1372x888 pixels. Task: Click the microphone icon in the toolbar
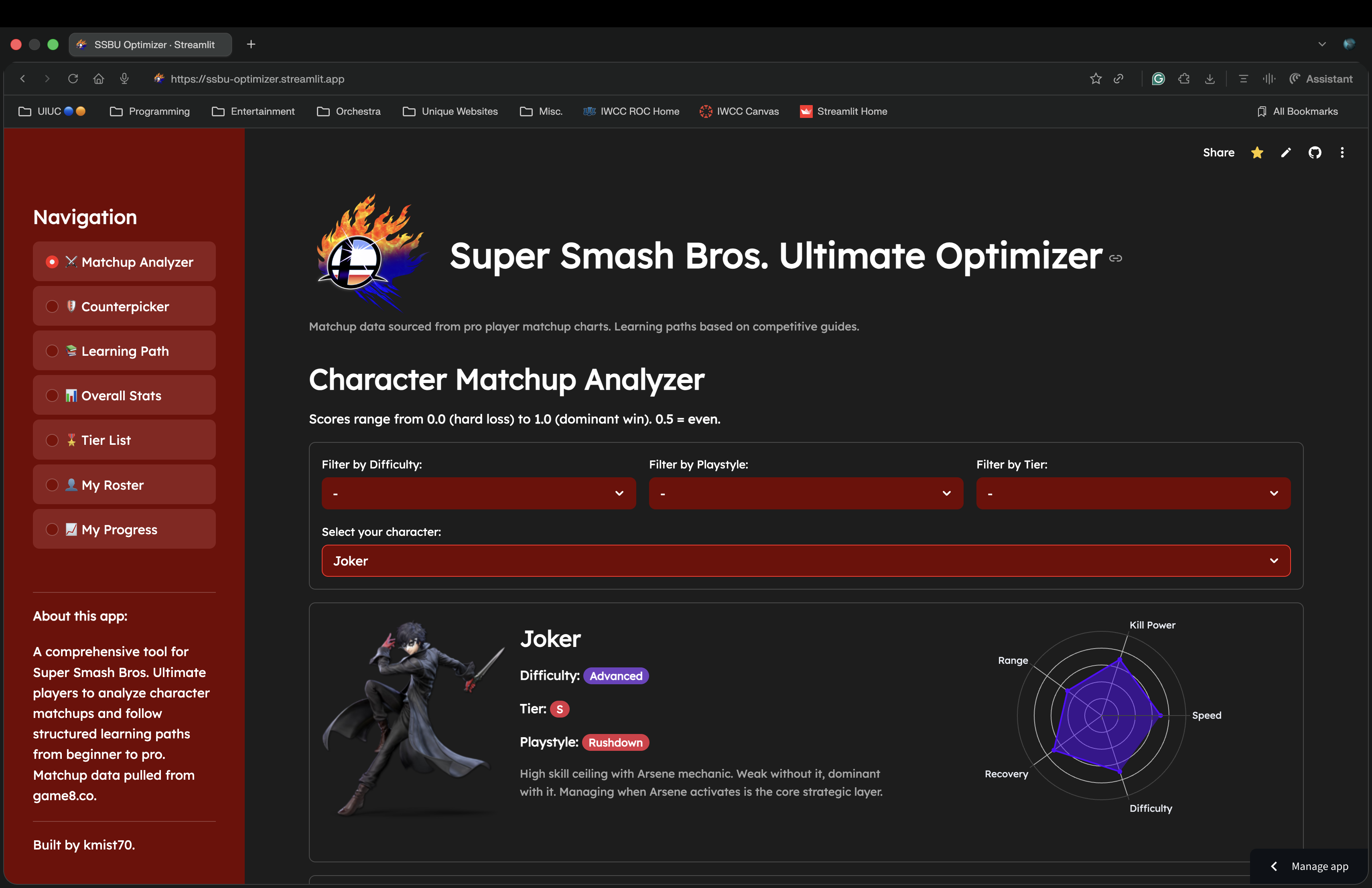tap(124, 79)
